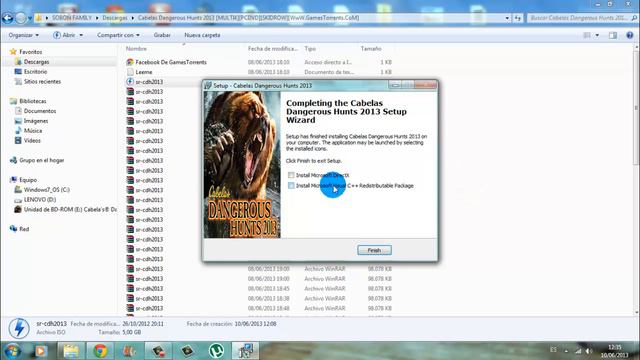Open Documentos library in the sidebar
The image size is (640, 360).
pyautogui.click(x=40, y=111)
